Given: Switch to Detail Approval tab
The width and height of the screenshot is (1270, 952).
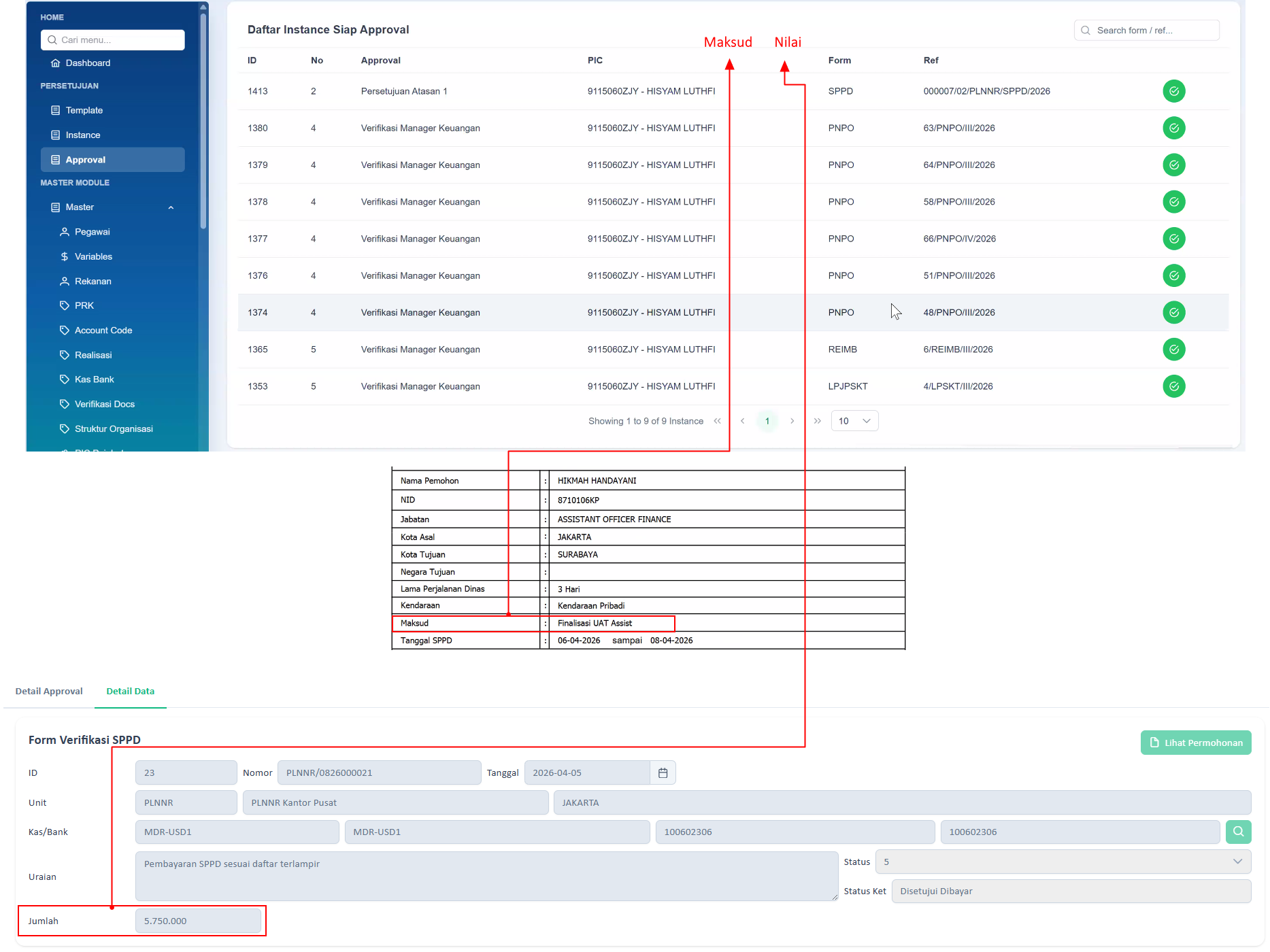Looking at the screenshot, I should coord(49,691).
